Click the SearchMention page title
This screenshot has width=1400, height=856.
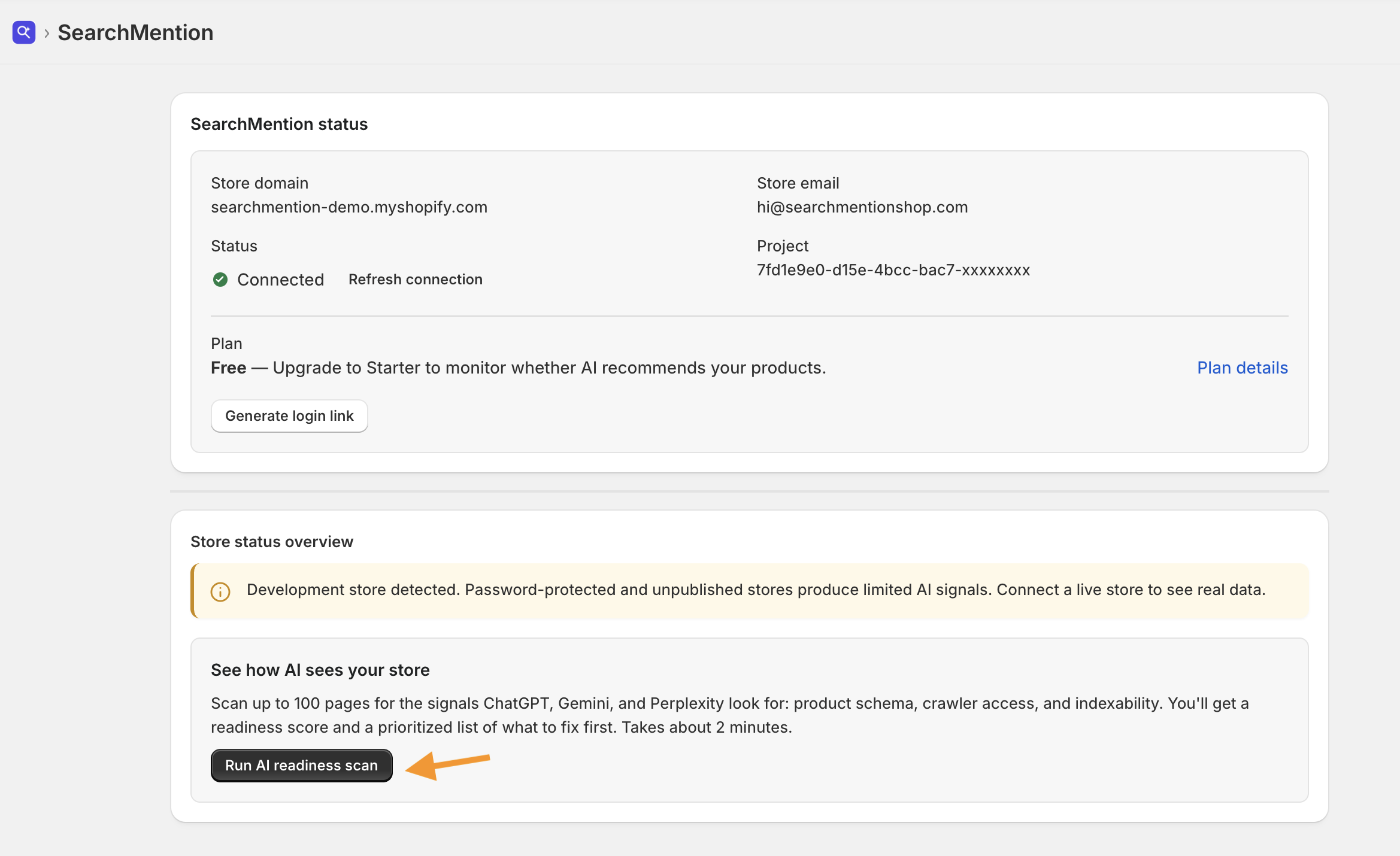[135, 32]
